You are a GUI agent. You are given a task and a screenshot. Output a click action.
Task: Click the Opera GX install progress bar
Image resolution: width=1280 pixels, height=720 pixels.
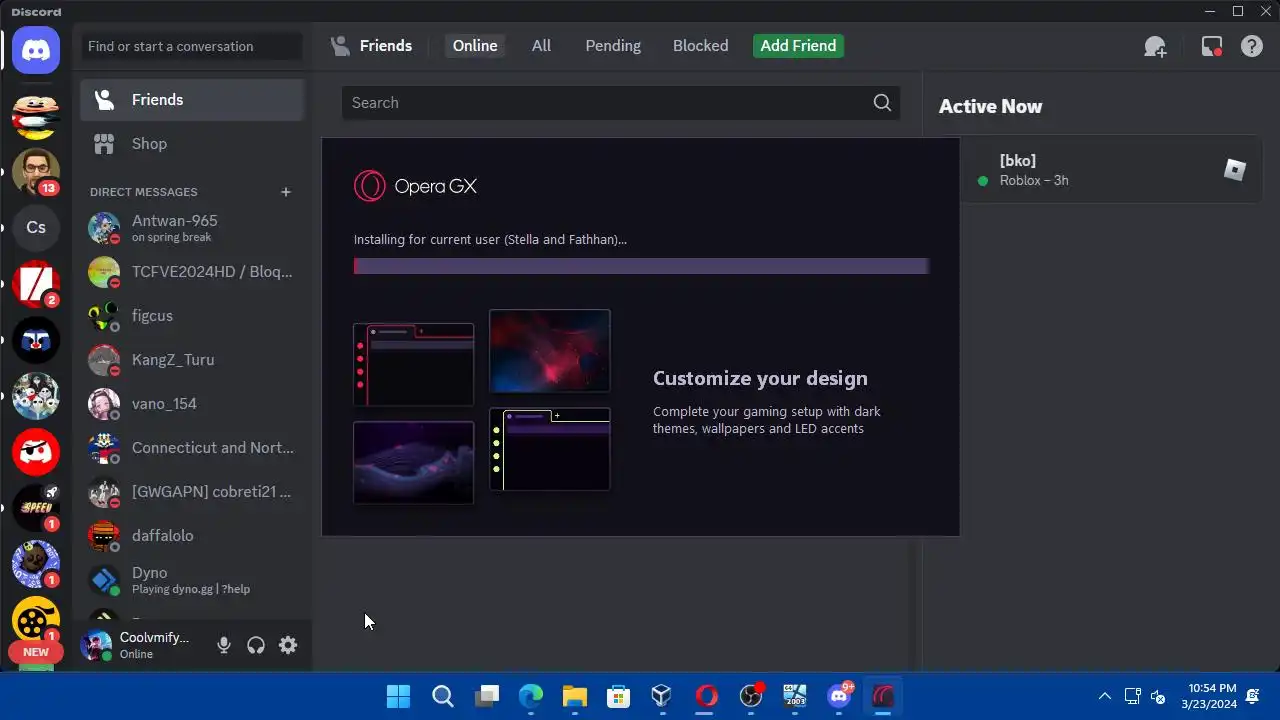pyautogui.click(x=641, y=266)
